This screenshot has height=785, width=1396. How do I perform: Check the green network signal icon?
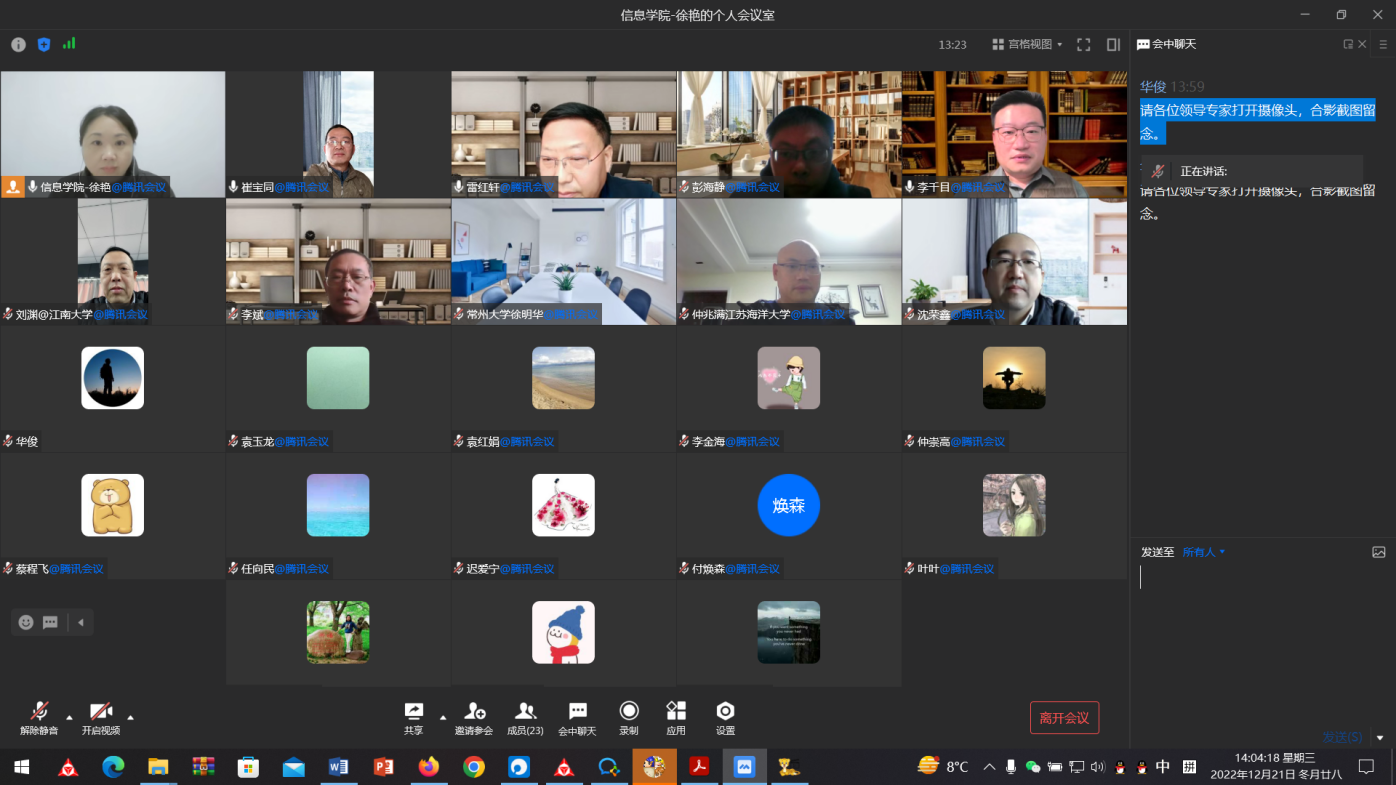(x=69, y=44)
